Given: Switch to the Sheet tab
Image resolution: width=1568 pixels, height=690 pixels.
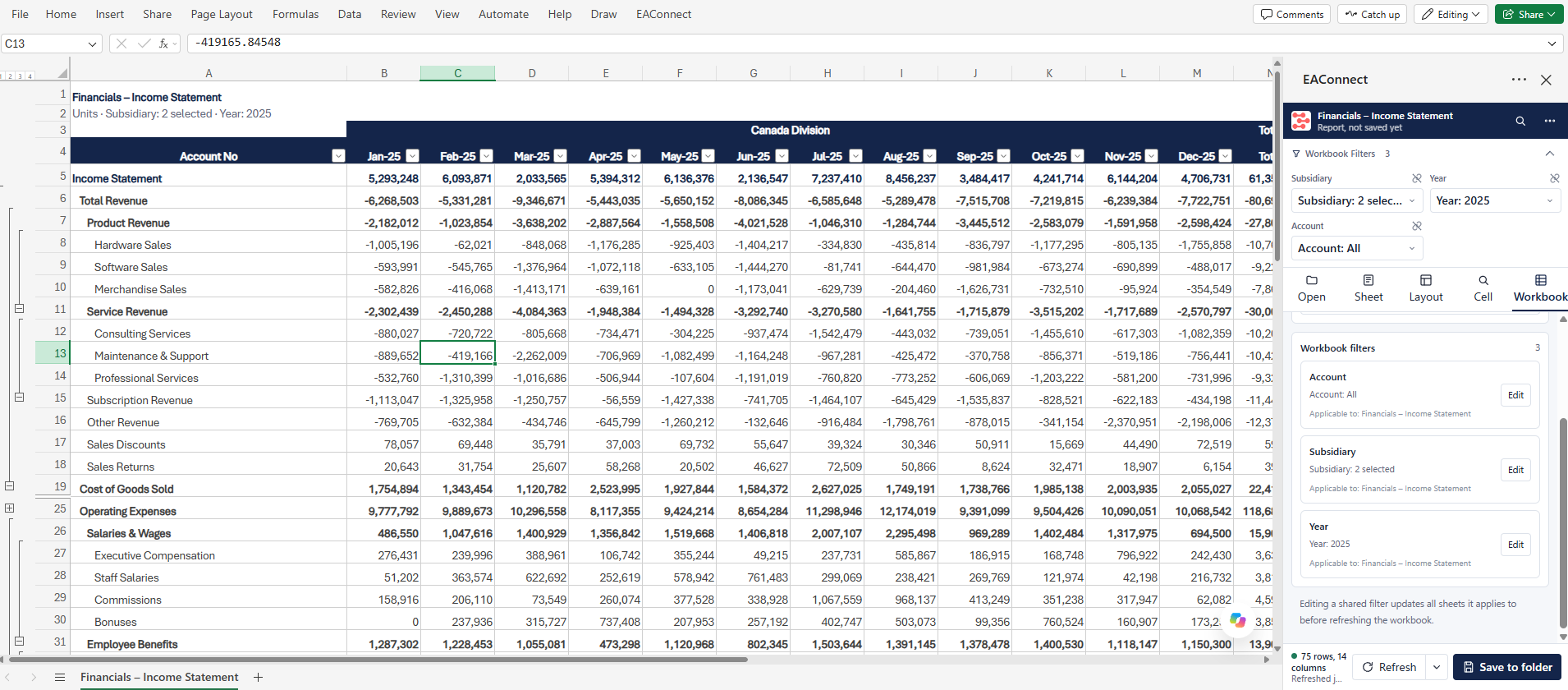Looking at the screenshot, I should [1369, 288].
